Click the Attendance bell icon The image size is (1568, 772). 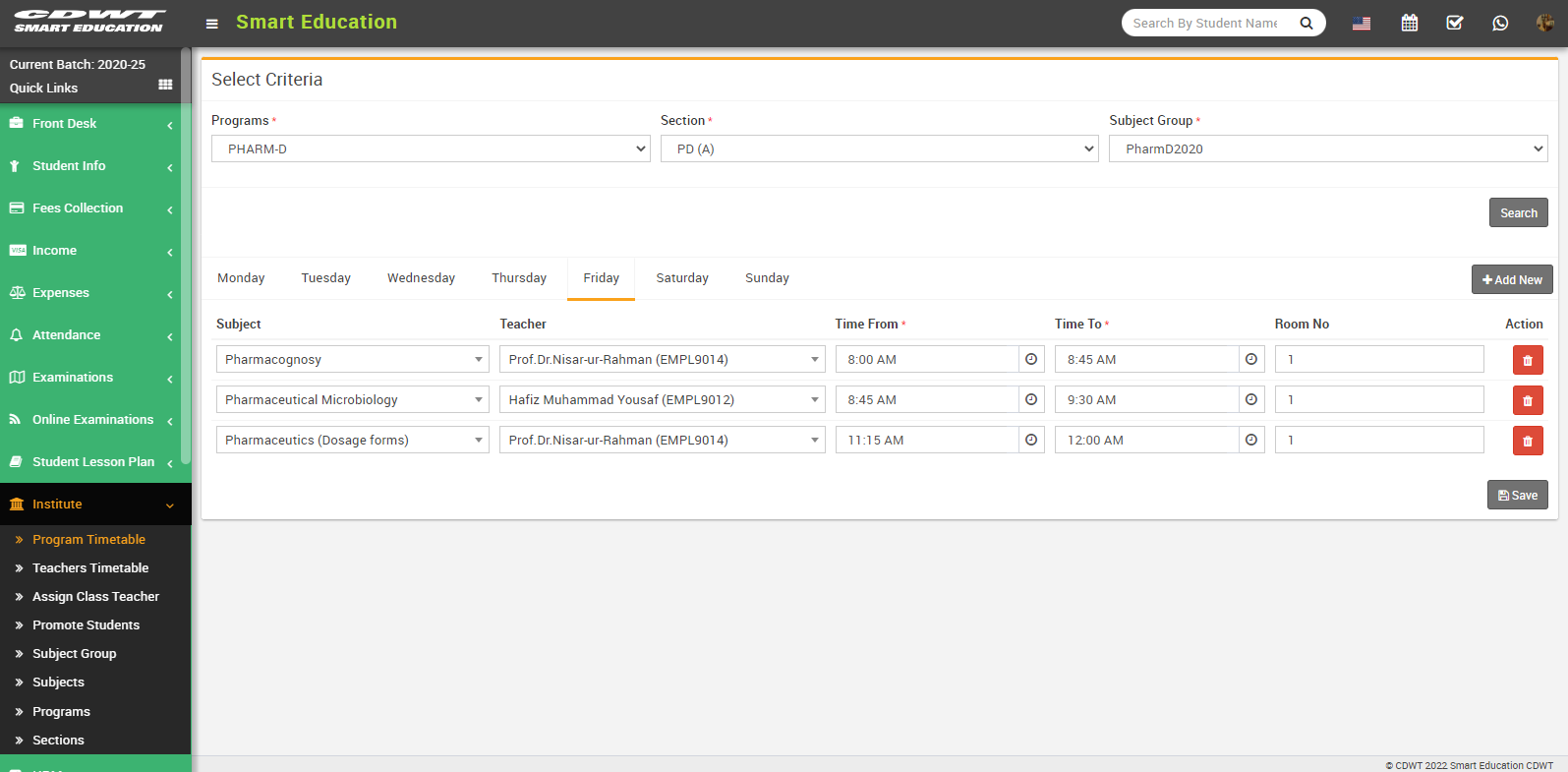[x=16, y=334]
